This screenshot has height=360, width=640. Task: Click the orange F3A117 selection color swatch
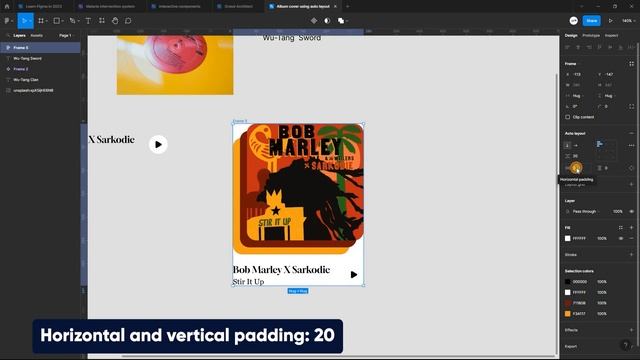[x=567, y=313]
